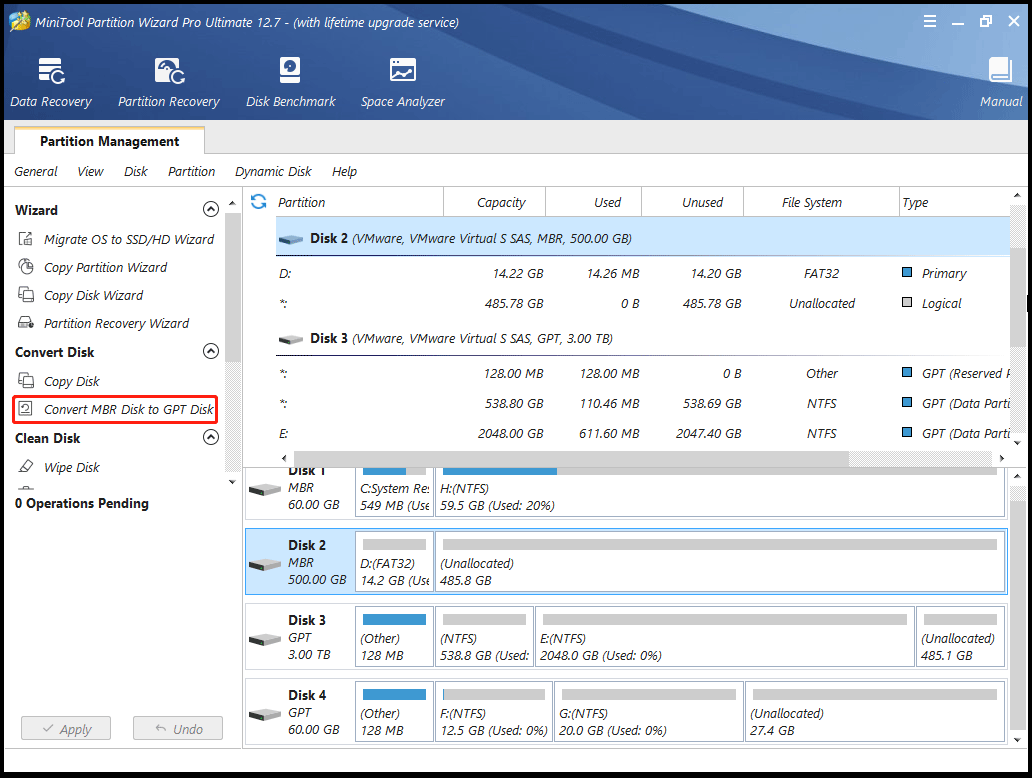Image resolution: width=1032 pixels, height=778 pixels.
Task: Launch Copy Partition Wizard
Action: pyautogui.click(x=105, y=267)
